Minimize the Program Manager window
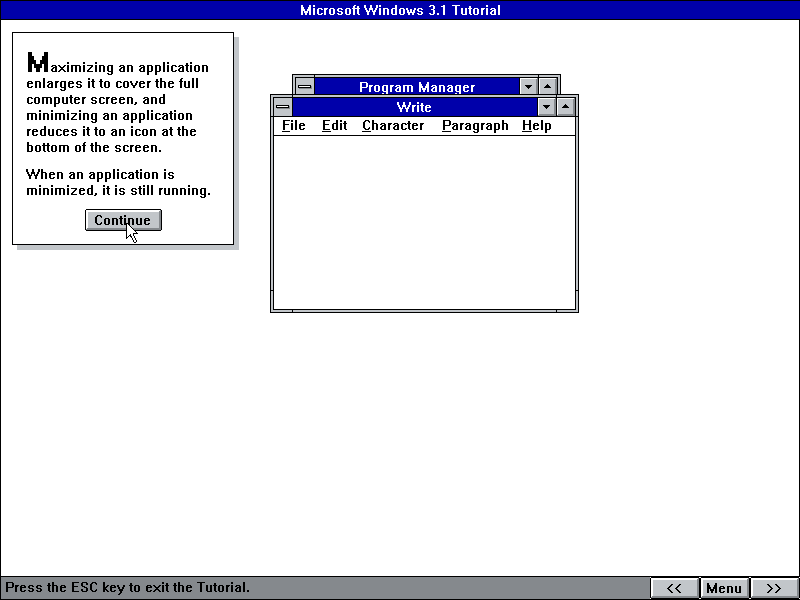Image resolution: width=800 pixels, height=600 pixels. coord(528,86)
